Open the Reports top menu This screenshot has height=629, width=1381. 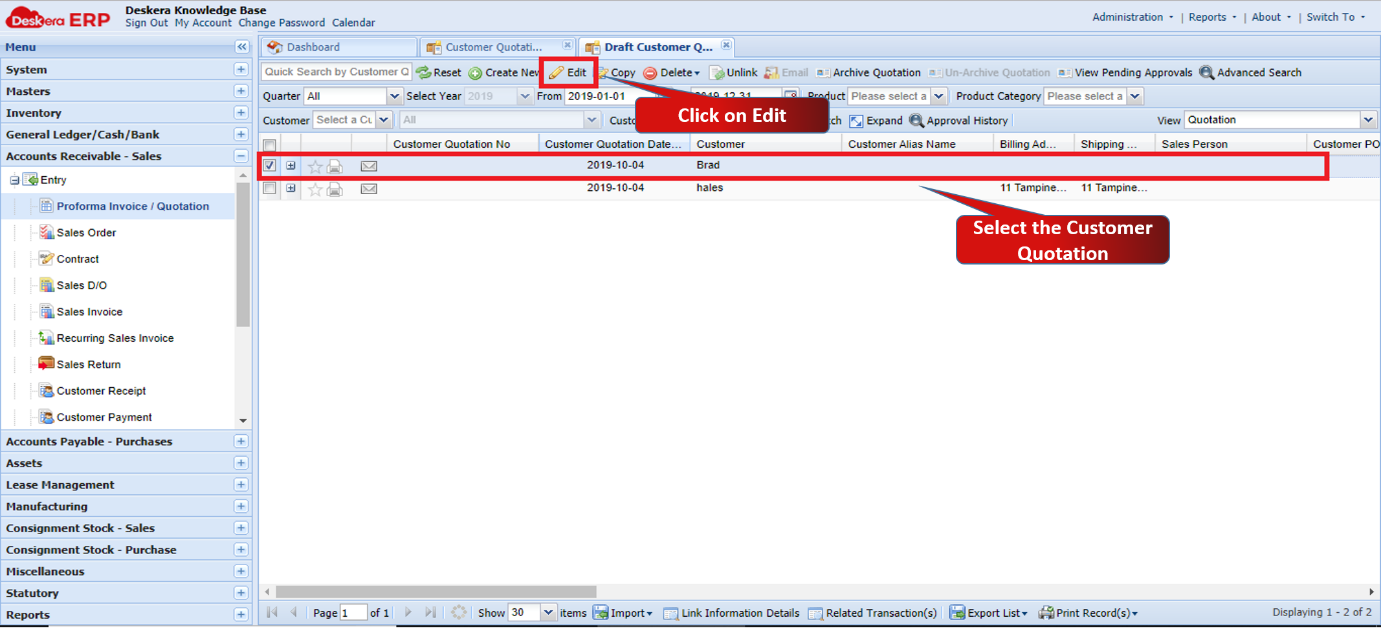point(1212,17)
